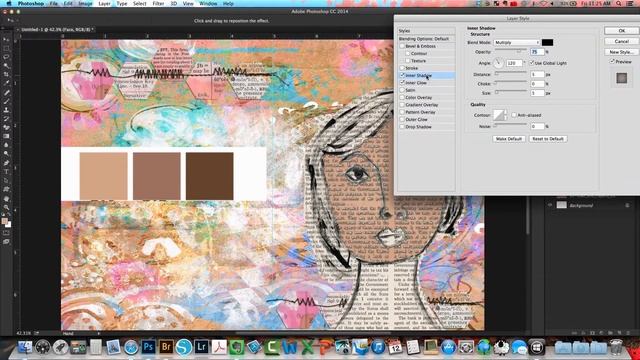Enable the Stroke style checkbox

pos(402,68)
